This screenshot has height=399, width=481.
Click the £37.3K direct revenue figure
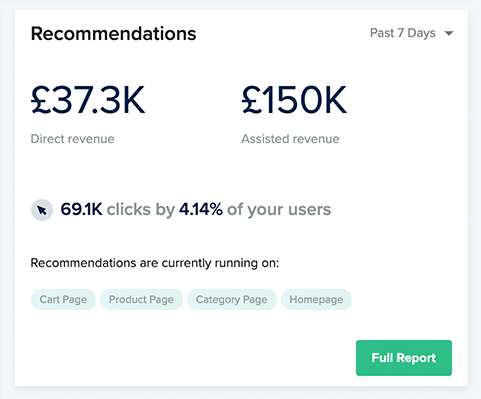88,100
